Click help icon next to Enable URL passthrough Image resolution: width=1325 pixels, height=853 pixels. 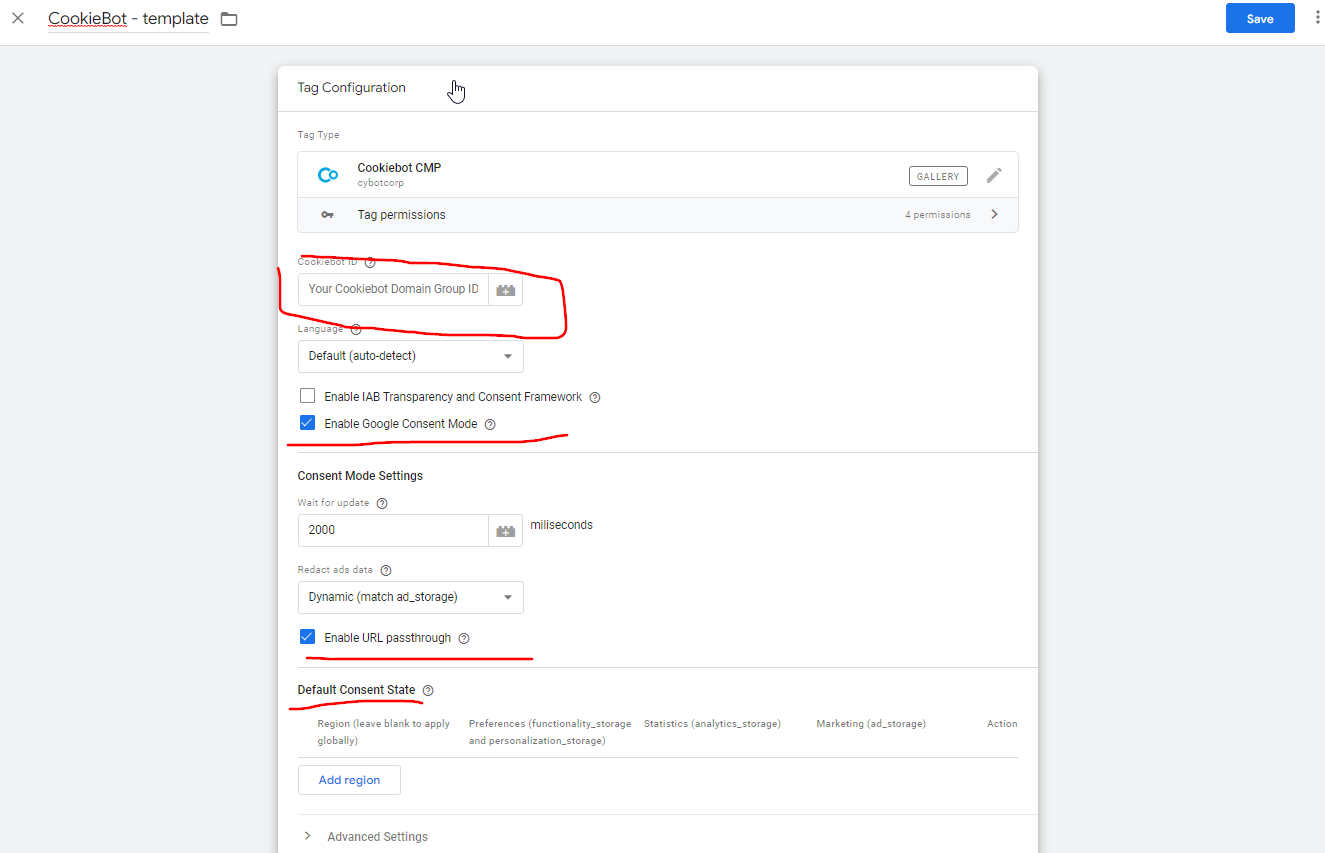[464, 638]
